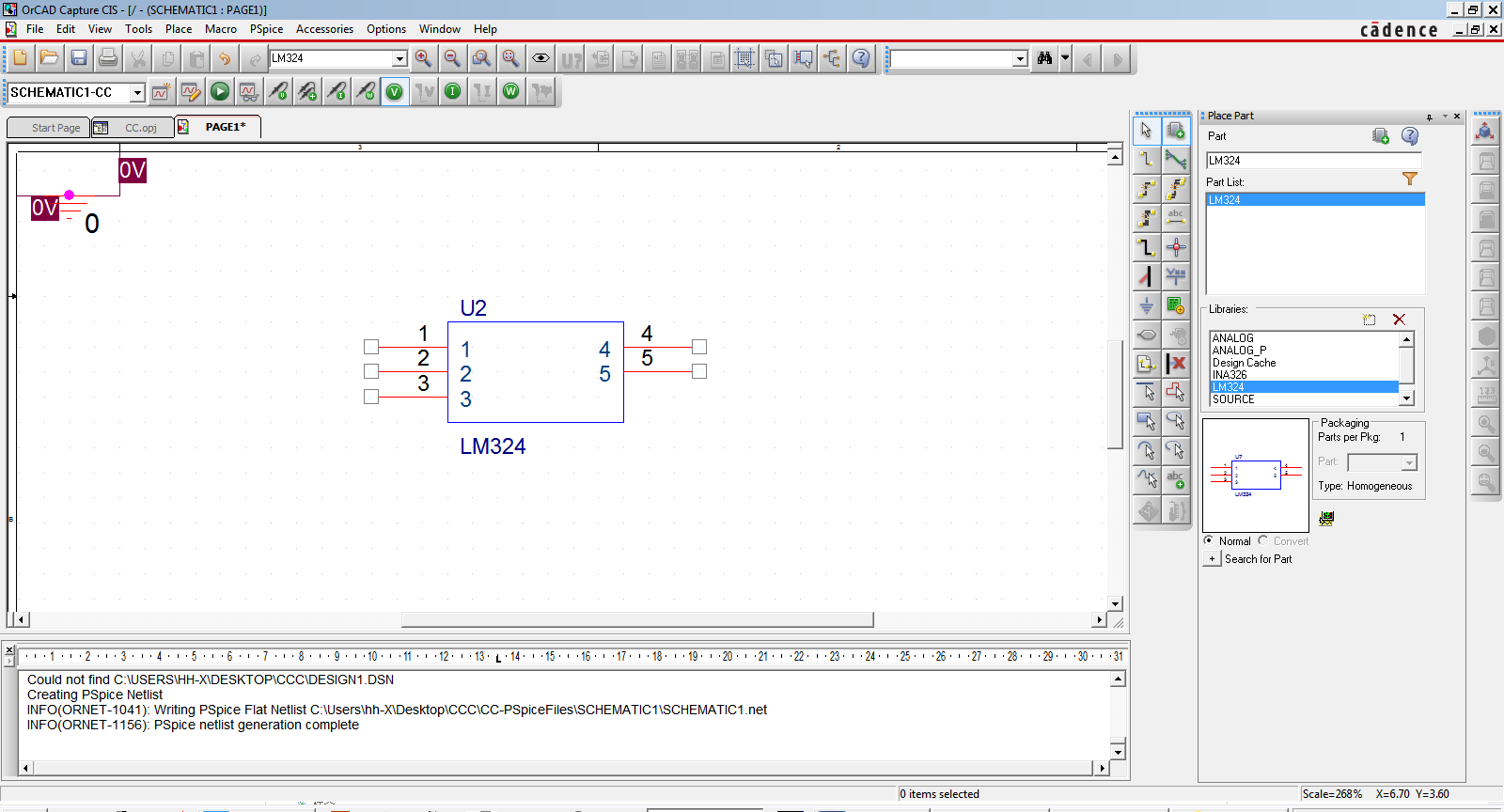Switch to the CC.opj tab
This screenshot has height=812, width=1504.
[x=133, y=128]
